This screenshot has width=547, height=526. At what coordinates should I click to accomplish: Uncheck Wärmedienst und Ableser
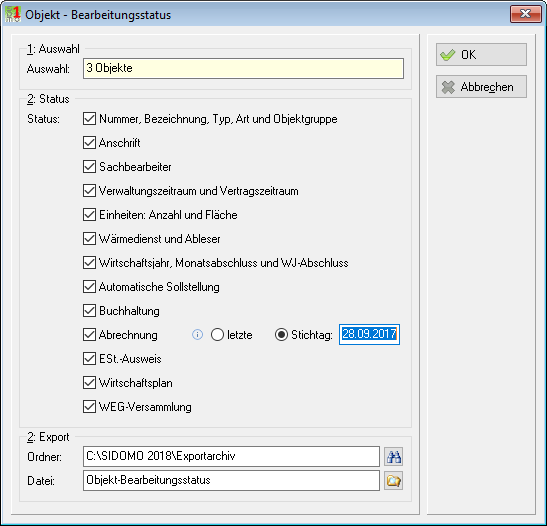click(x=89, y=239)
